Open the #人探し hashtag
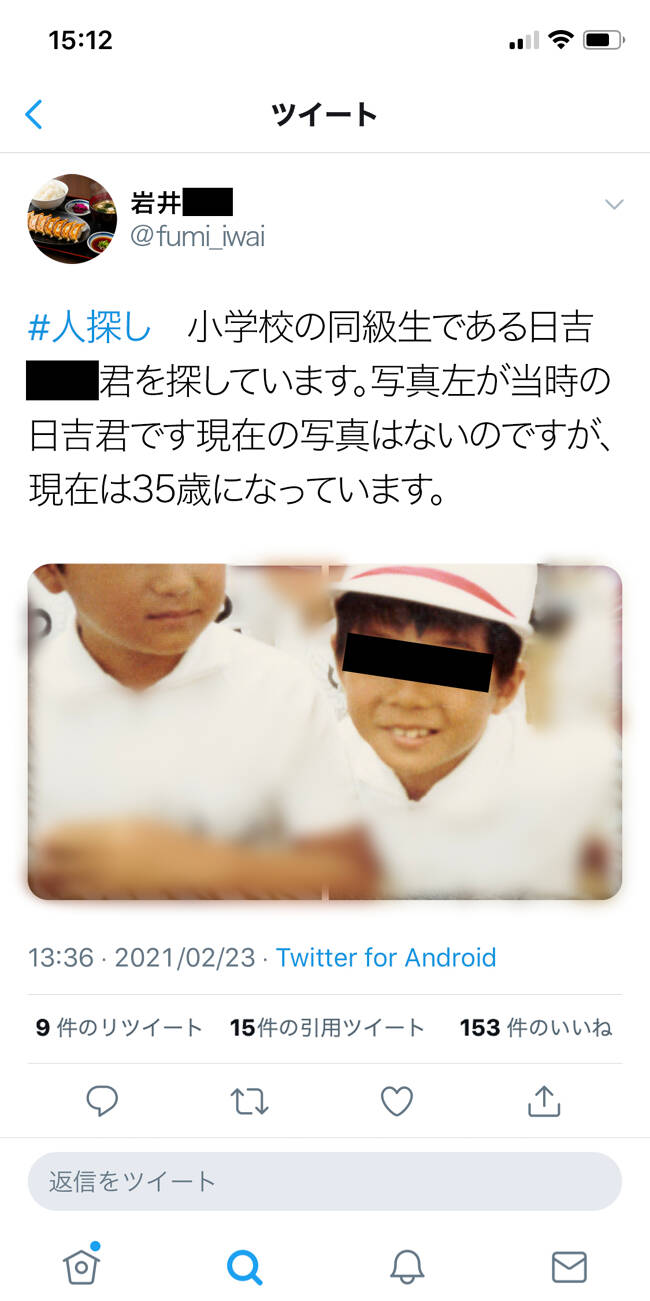Image resolution: width=650 pixels, height=1301 pixels. pyautogui.click(x=90, y=327)
